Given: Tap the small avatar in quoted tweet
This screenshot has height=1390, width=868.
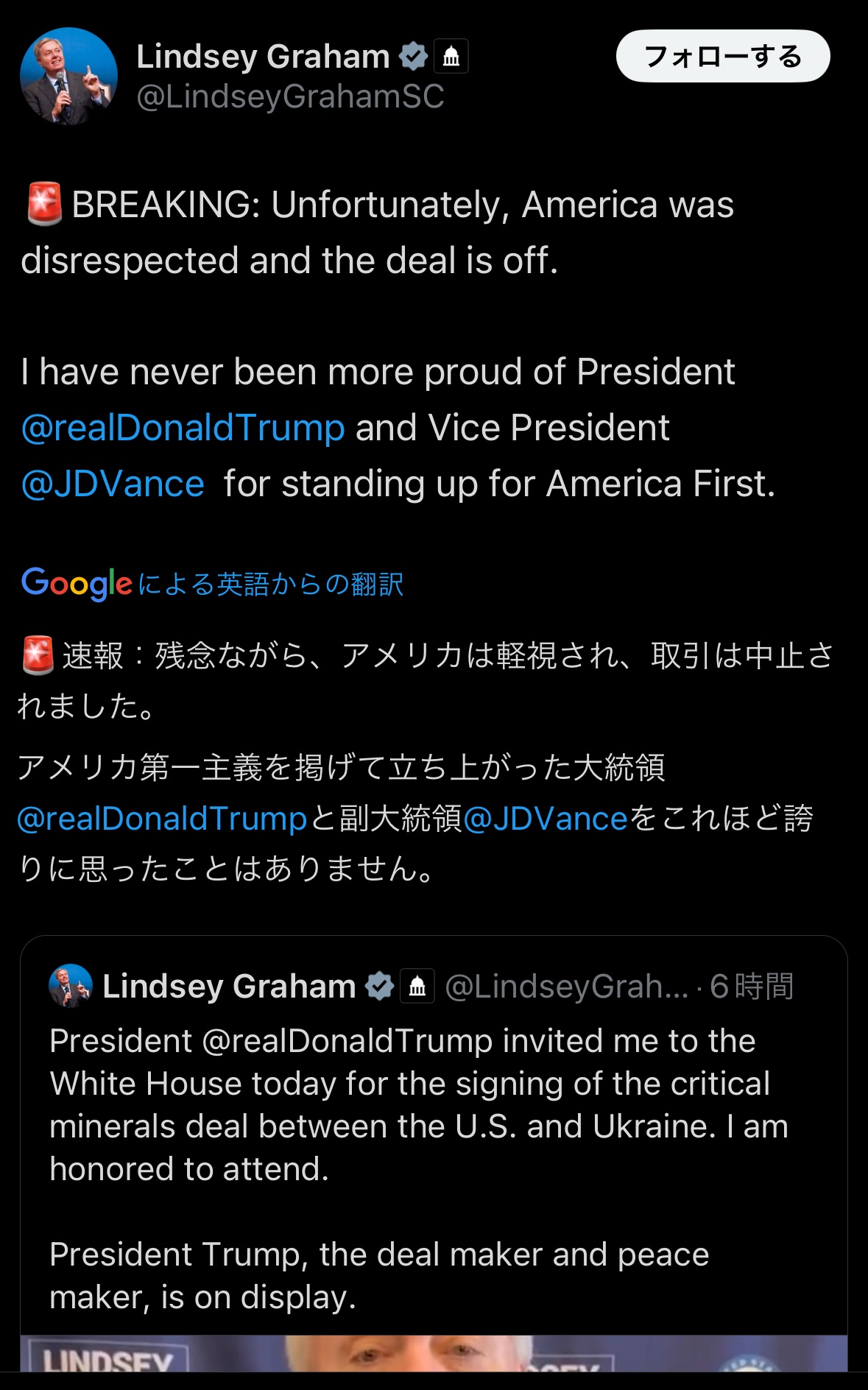Looking at the screenshot, I should tap(71, 986).
